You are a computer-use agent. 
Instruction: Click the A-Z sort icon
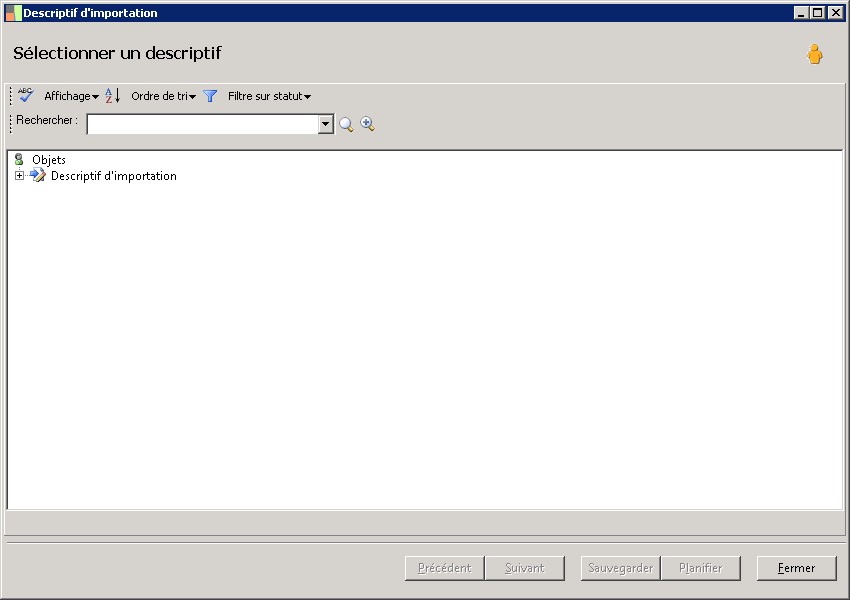pyautogui.click(x=112, y=96)
